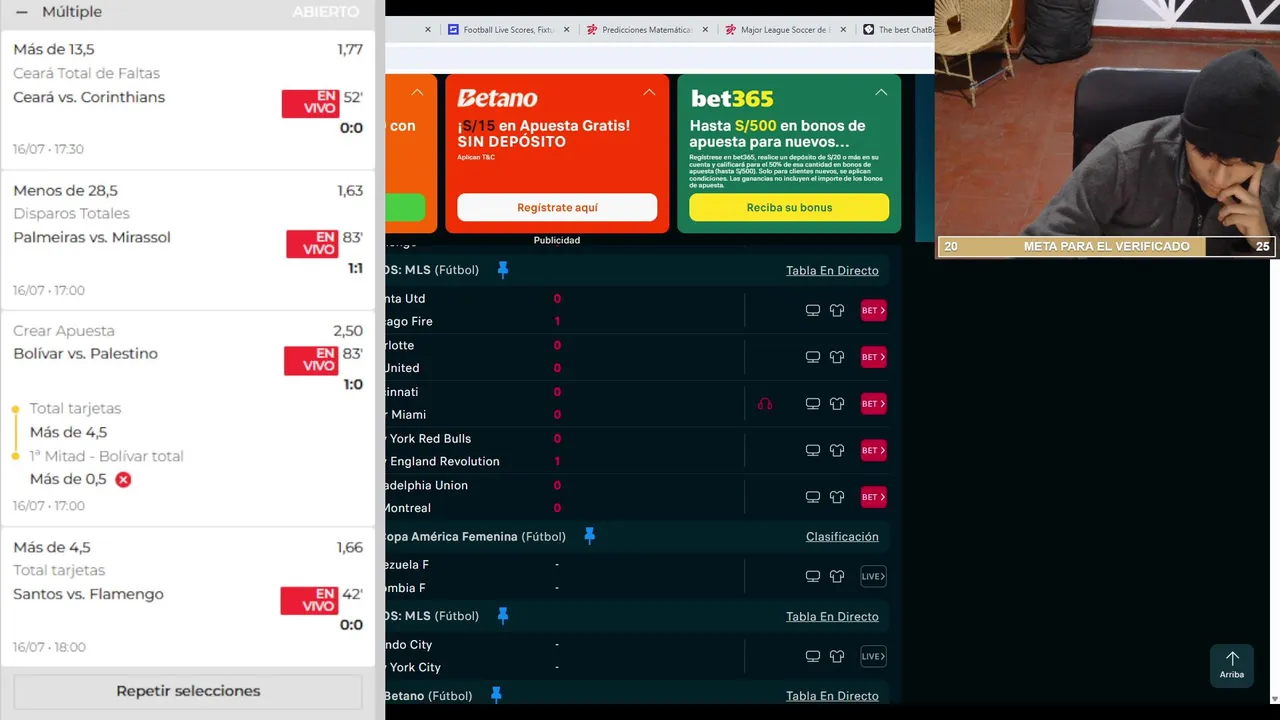
Task: Collapse the Betano ad banner chevron
Action: [x=649, y=92]
